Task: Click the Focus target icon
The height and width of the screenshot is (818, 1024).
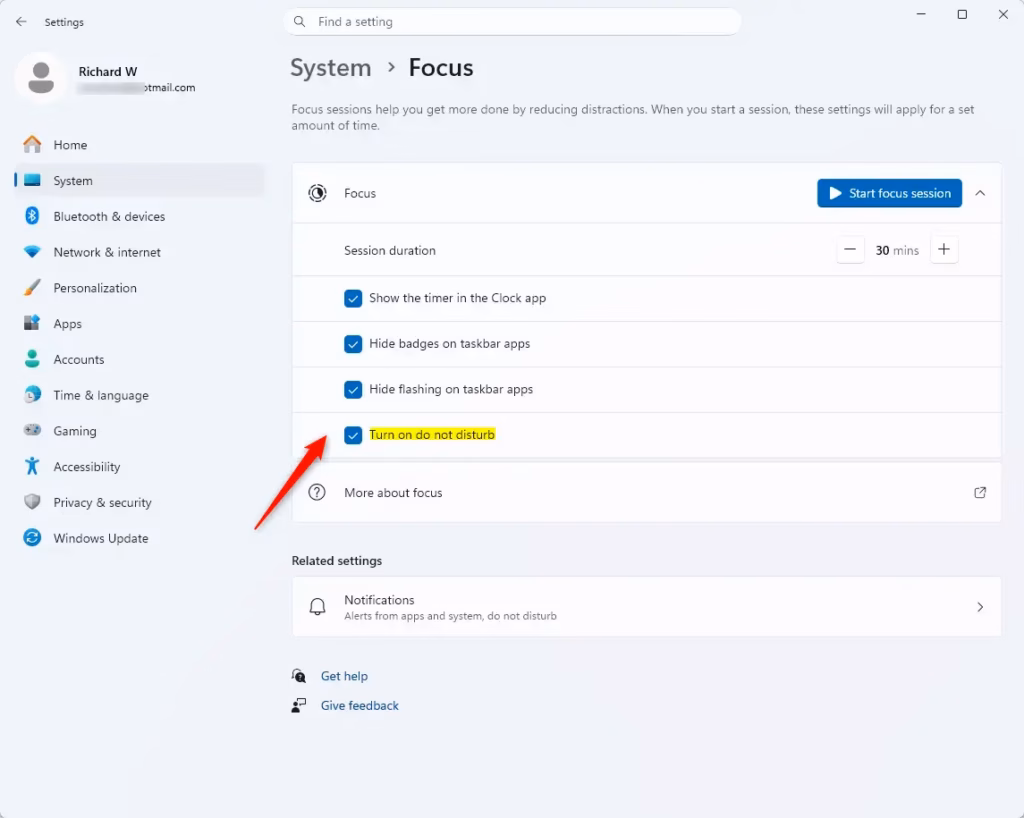Action: pyautogui.click(x=317, y=193)
